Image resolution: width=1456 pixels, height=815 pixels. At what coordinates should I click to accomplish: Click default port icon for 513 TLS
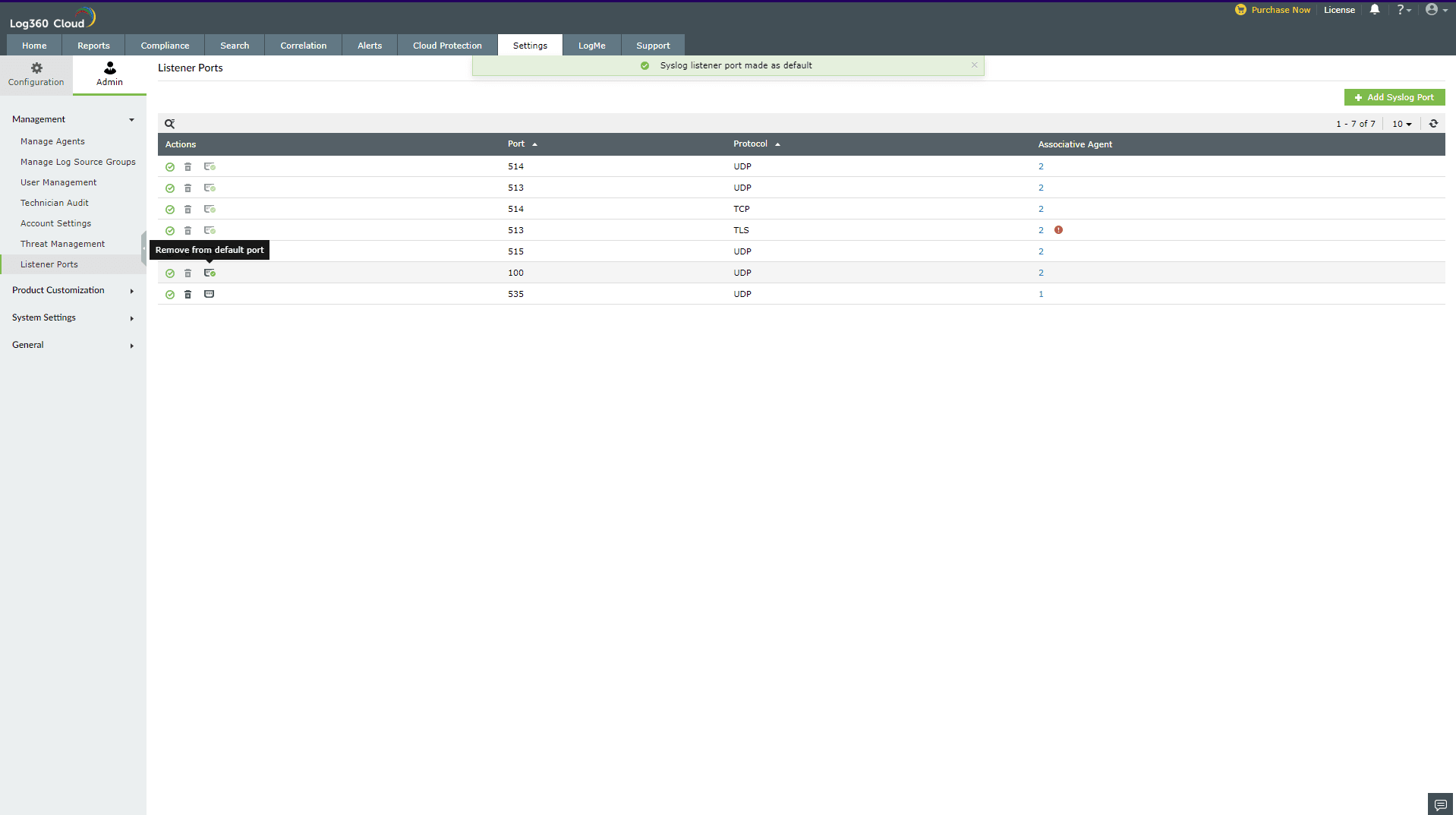pos(210,231)
